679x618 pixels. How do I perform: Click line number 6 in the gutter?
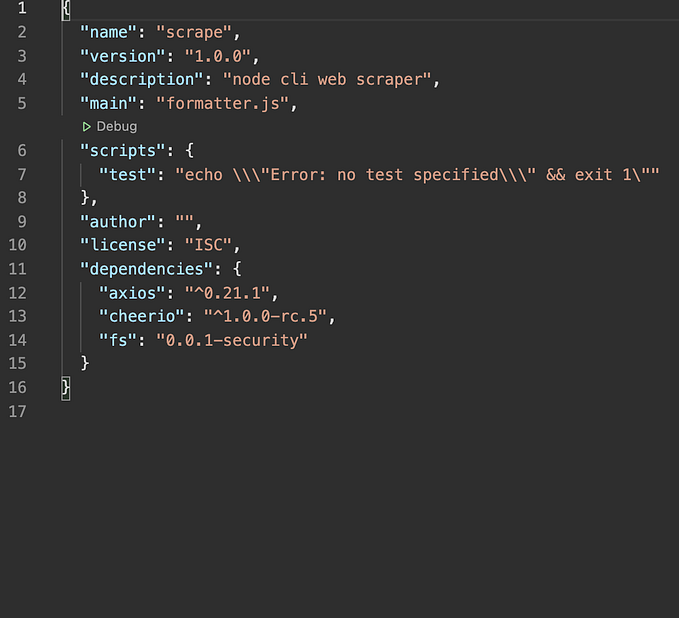coord(22,151)
